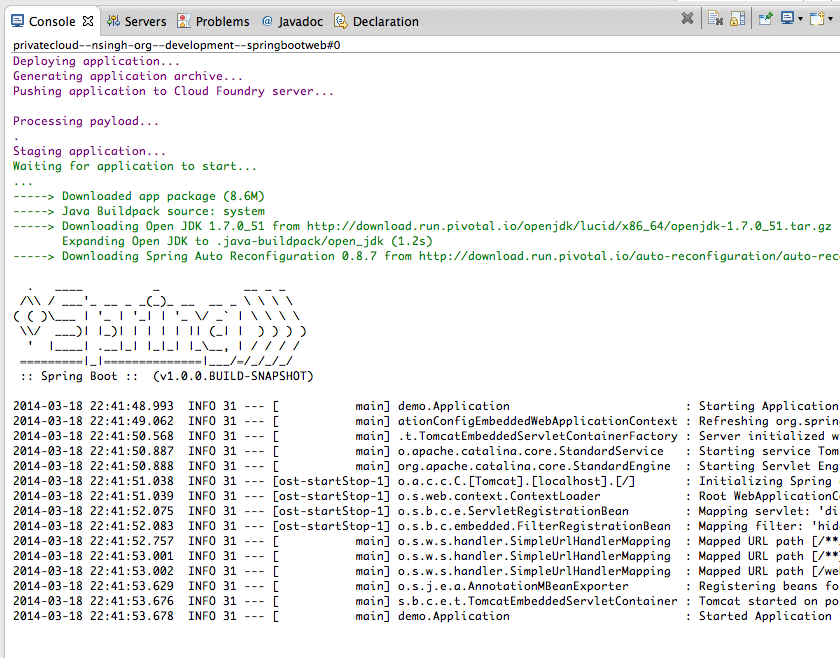The image size is (840, 658).
Task: Toggle Pin Console with the green pushpin
Action: click(x=766, y=19)
